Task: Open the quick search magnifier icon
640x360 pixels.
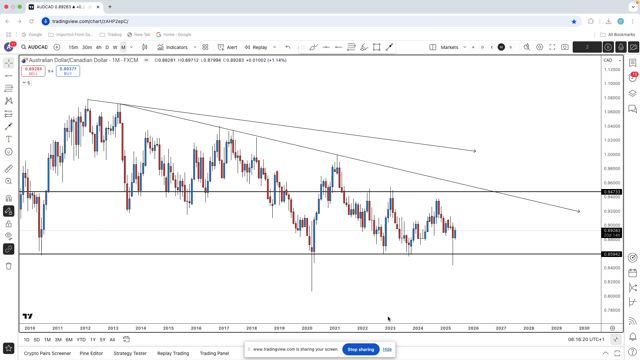Action: pyautogui.click(x=527, y=47)
